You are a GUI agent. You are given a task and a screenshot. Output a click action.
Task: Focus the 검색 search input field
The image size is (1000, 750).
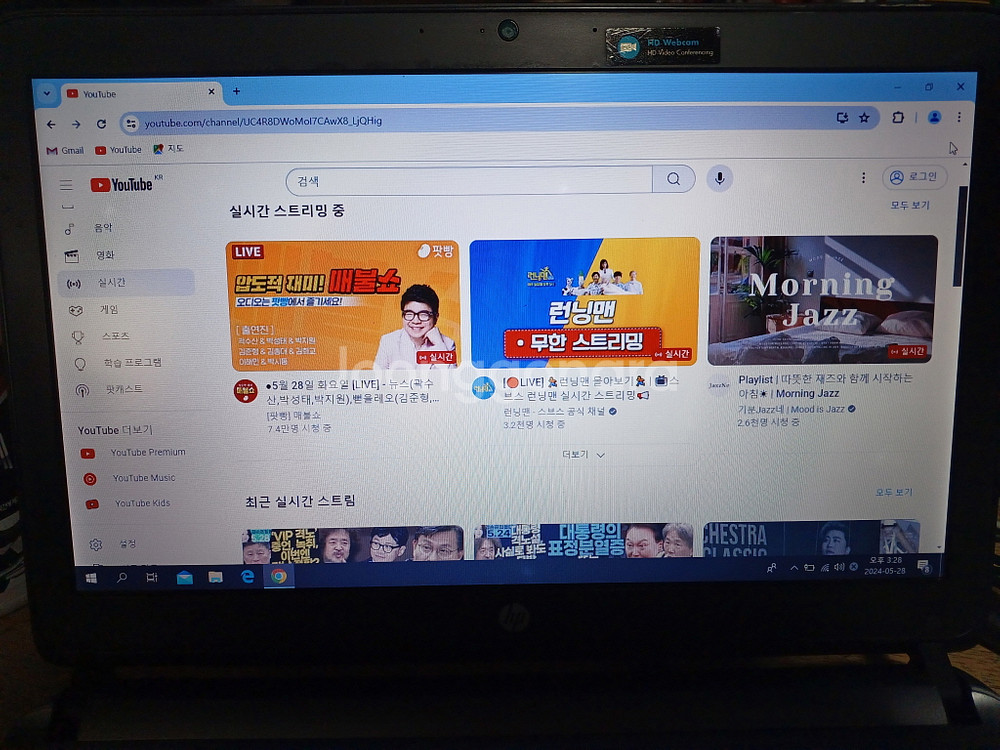(470, 180)
